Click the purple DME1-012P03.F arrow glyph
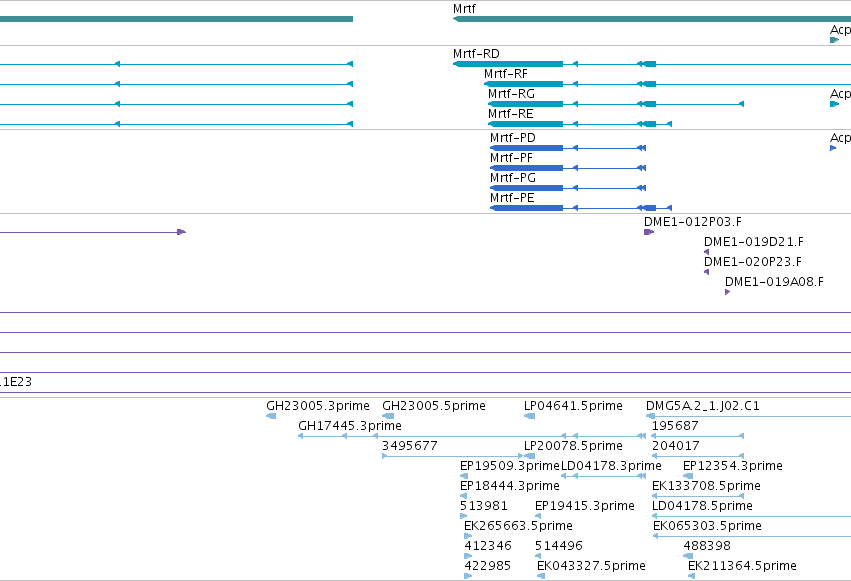Screen dimensions: 851x581 649,232
